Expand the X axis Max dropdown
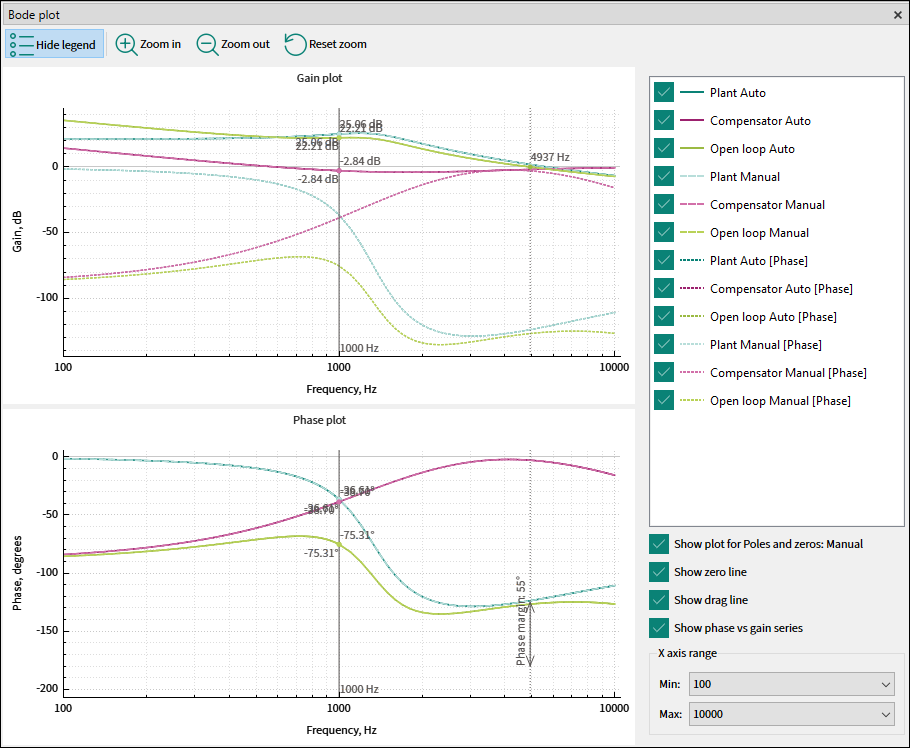 coord(789,714)
